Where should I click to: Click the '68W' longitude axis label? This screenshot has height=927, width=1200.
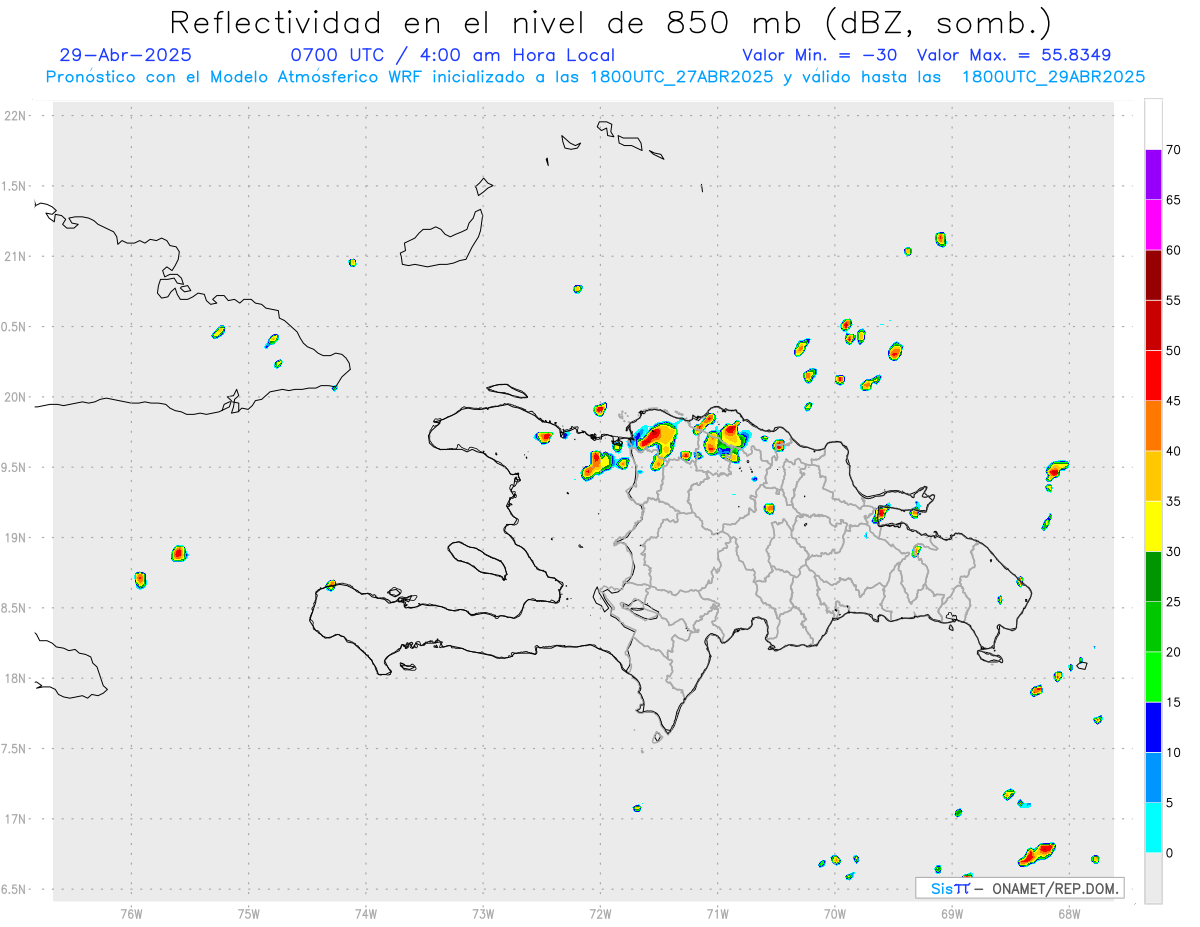pyautogui.click(x=1068, y=912)
